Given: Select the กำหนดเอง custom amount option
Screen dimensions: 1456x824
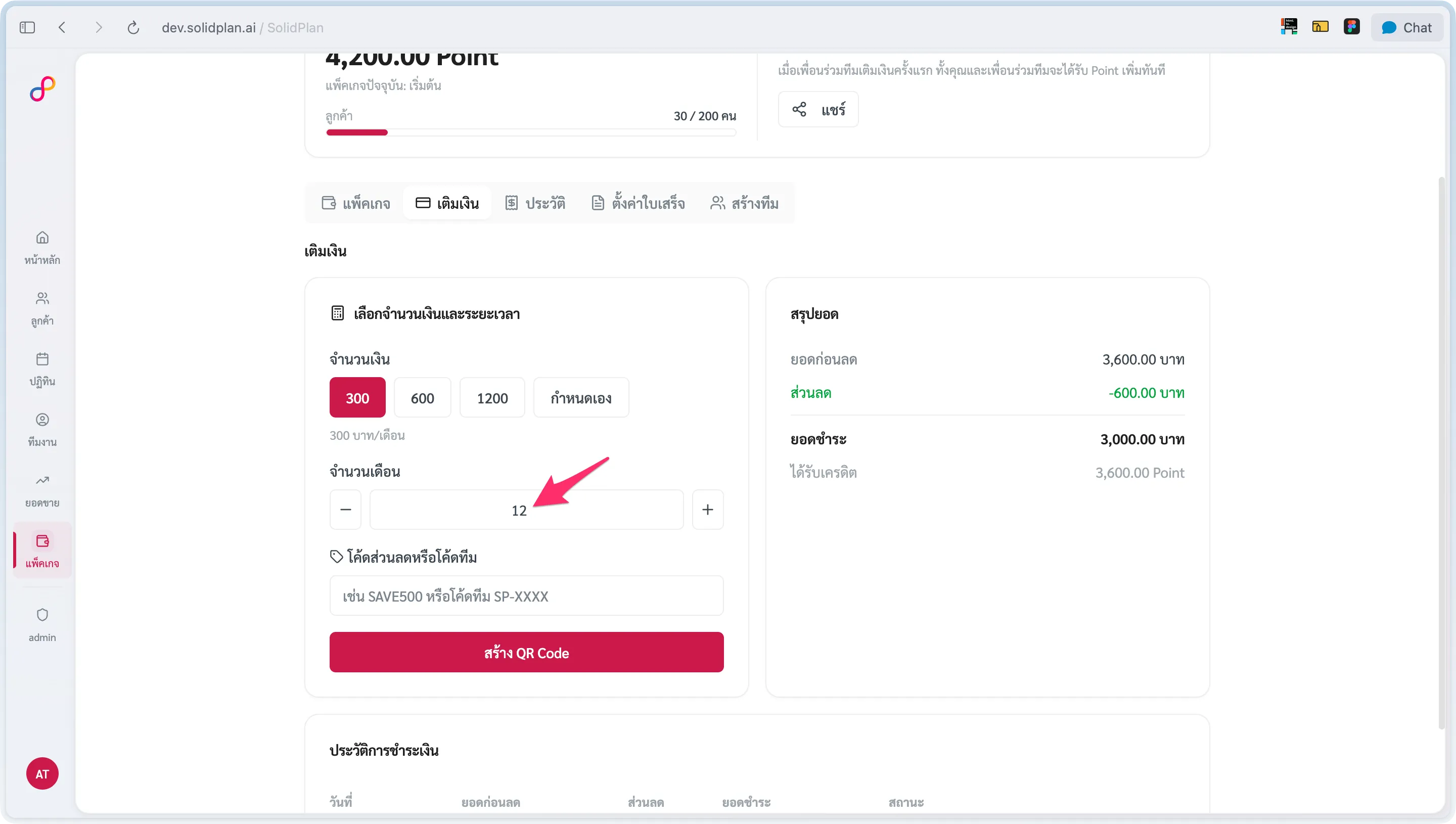Looking at the screenshot, I should click(x=581, y=398).
